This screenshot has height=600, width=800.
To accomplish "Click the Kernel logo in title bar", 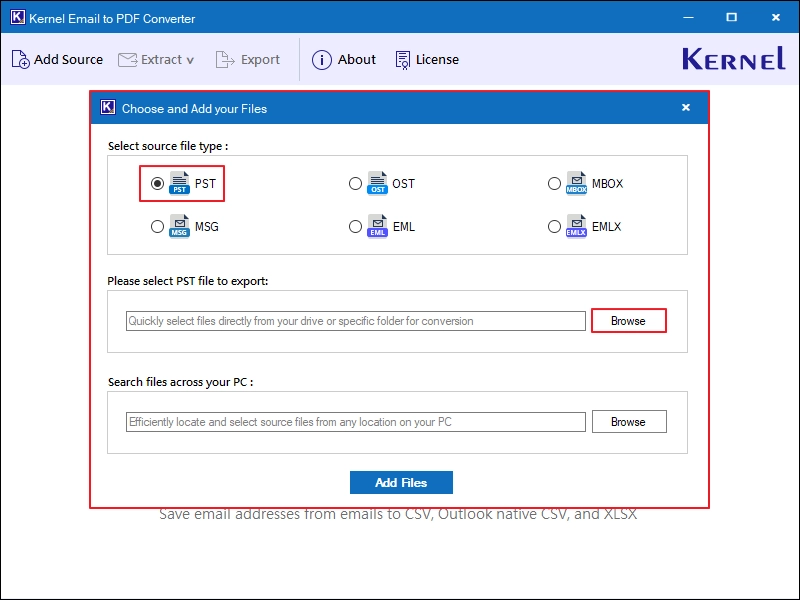I will 17,17.
